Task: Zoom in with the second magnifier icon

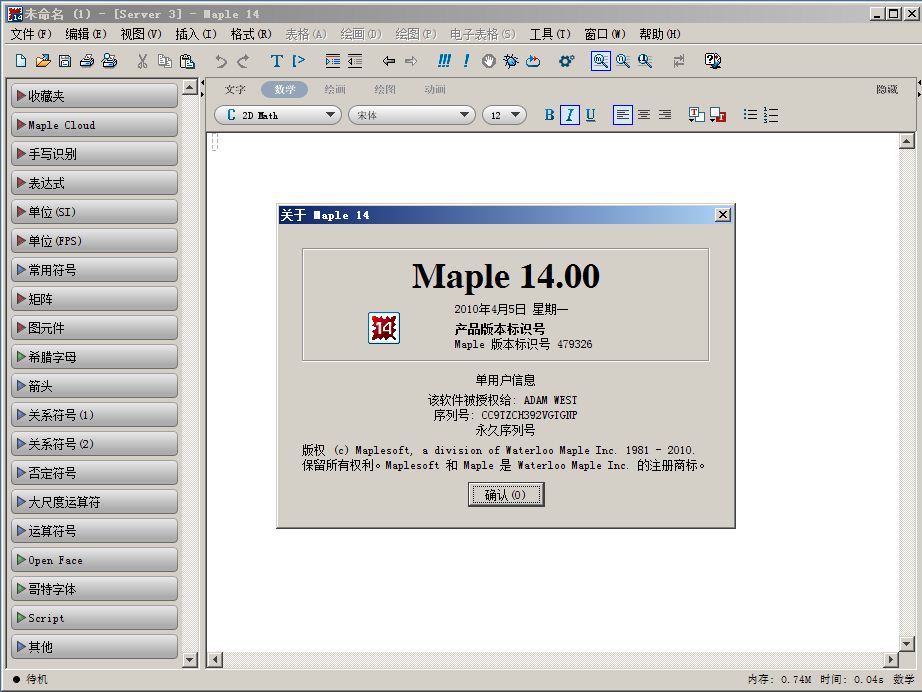Action: click(x=623, y=61)
